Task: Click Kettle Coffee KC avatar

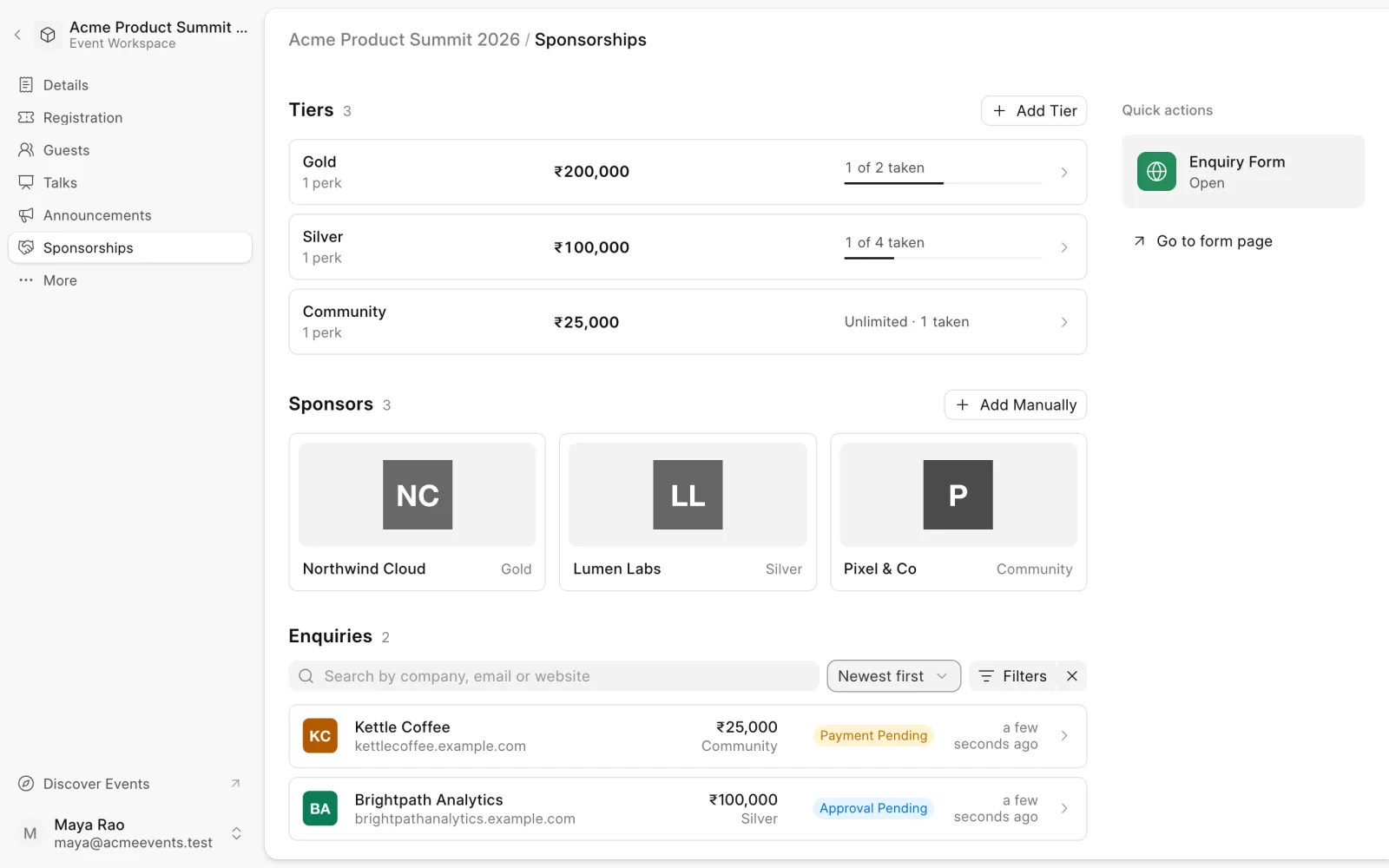Action: [x=319, y=736]
